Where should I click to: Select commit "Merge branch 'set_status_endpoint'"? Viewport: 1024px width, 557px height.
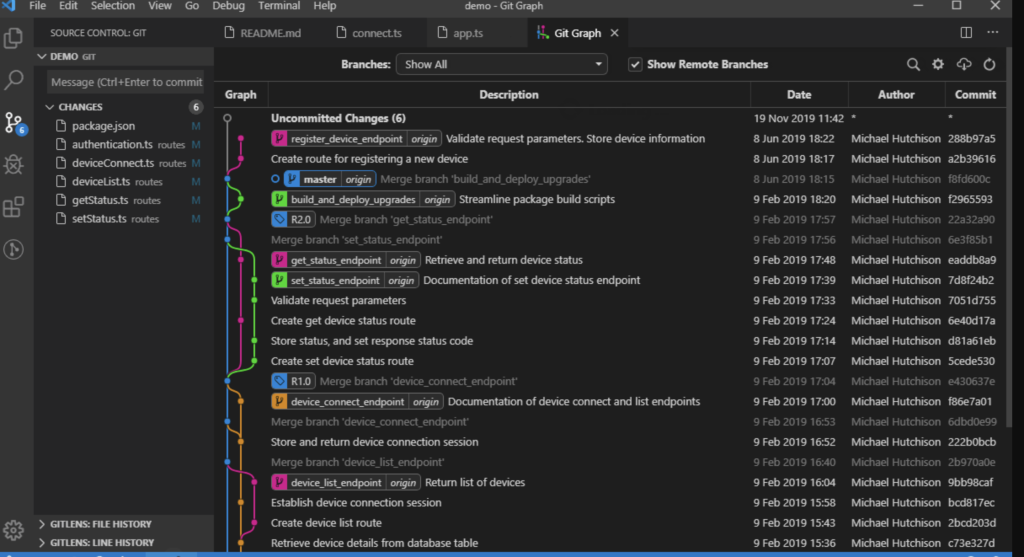coord(611,240)
